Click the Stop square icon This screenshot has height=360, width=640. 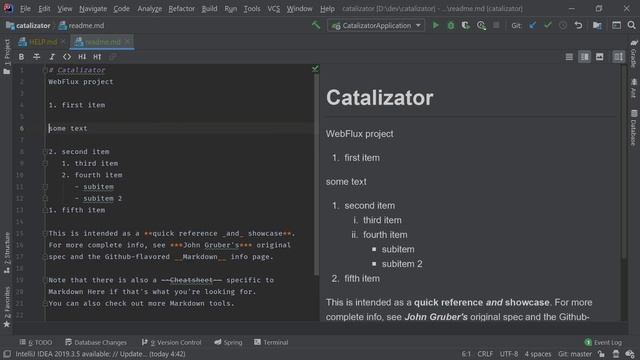[x=496, y=25]
